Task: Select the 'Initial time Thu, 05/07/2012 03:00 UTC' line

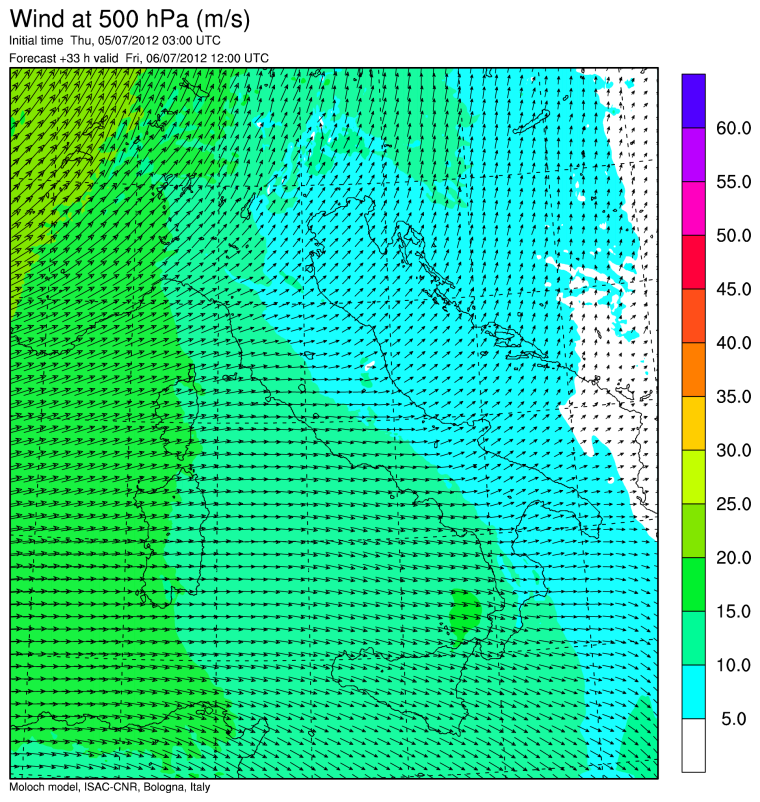Action: pos(115,40)
